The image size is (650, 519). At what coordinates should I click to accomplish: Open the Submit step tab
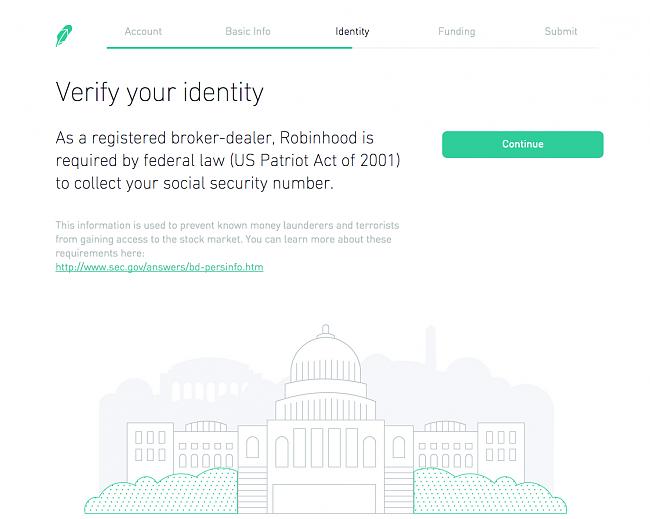click(x=561, y=32)
